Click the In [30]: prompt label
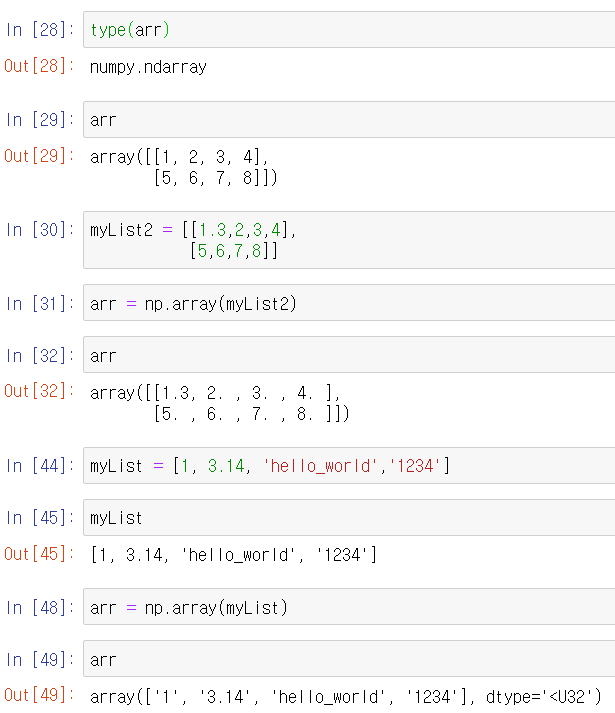Viewport: 615px width, 713px height. click(x=40, y=230)
